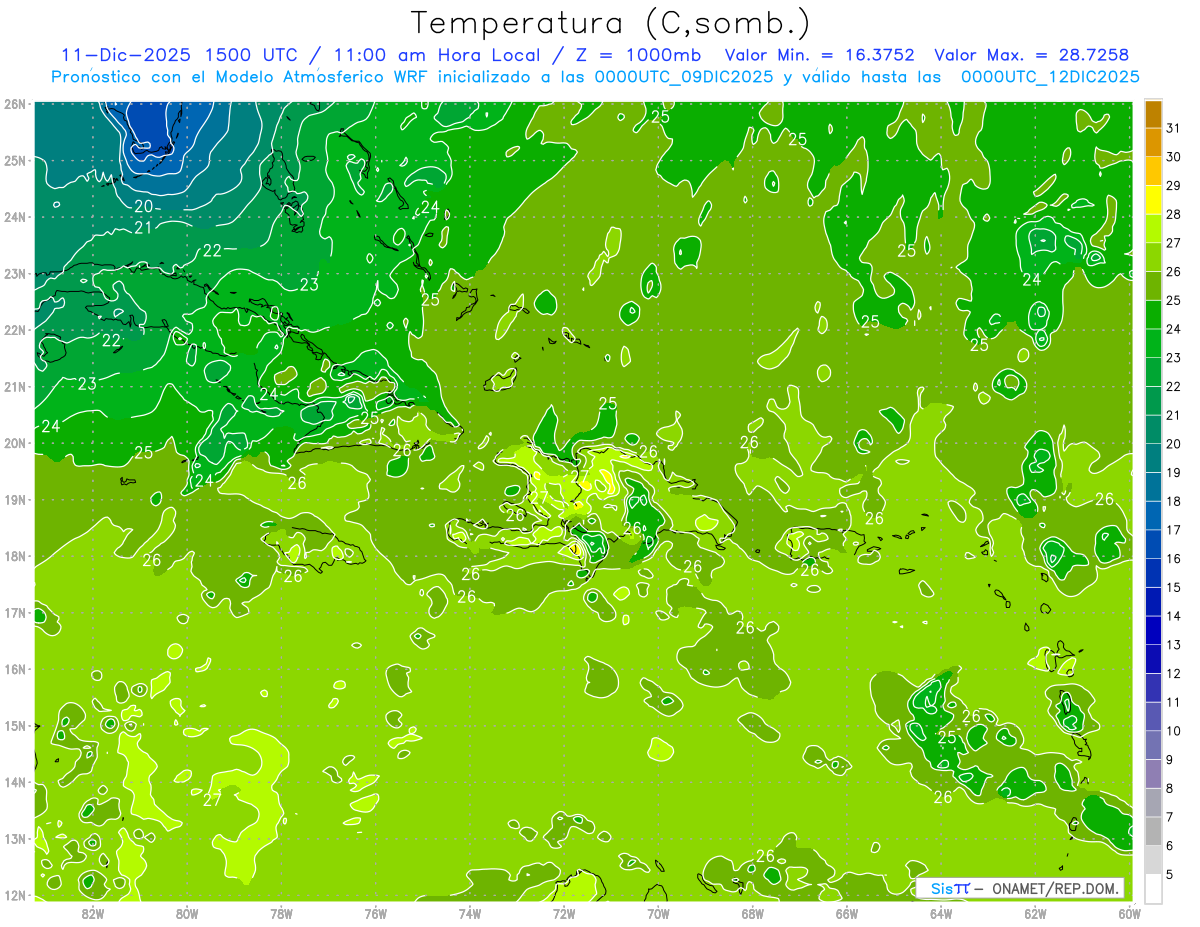Click the '66W' longitude axis label

pos(846,913)
